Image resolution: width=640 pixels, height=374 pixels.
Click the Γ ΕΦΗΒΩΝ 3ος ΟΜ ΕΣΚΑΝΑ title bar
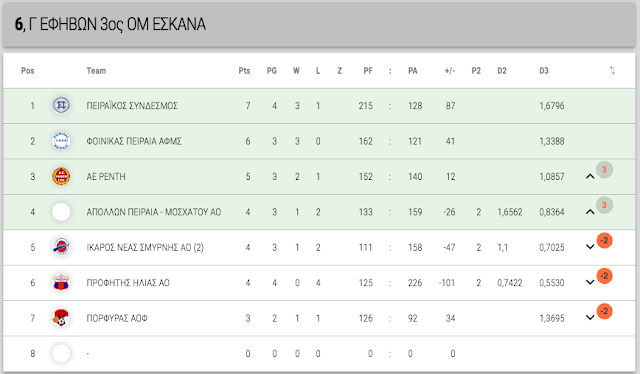coord(319,24)
